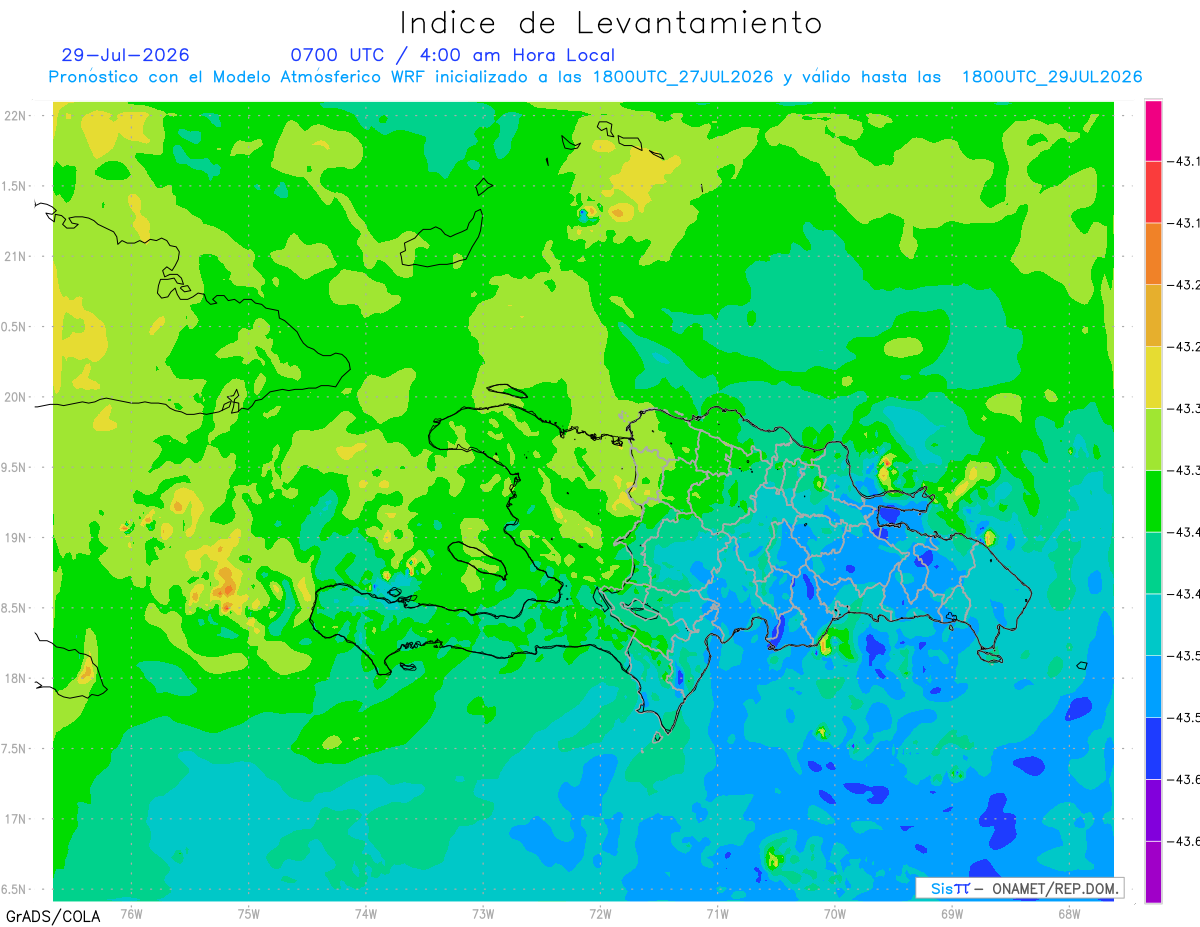
Task: Click the '22N' latitude label
Action: pyautogui.click(x=17, y=116)
